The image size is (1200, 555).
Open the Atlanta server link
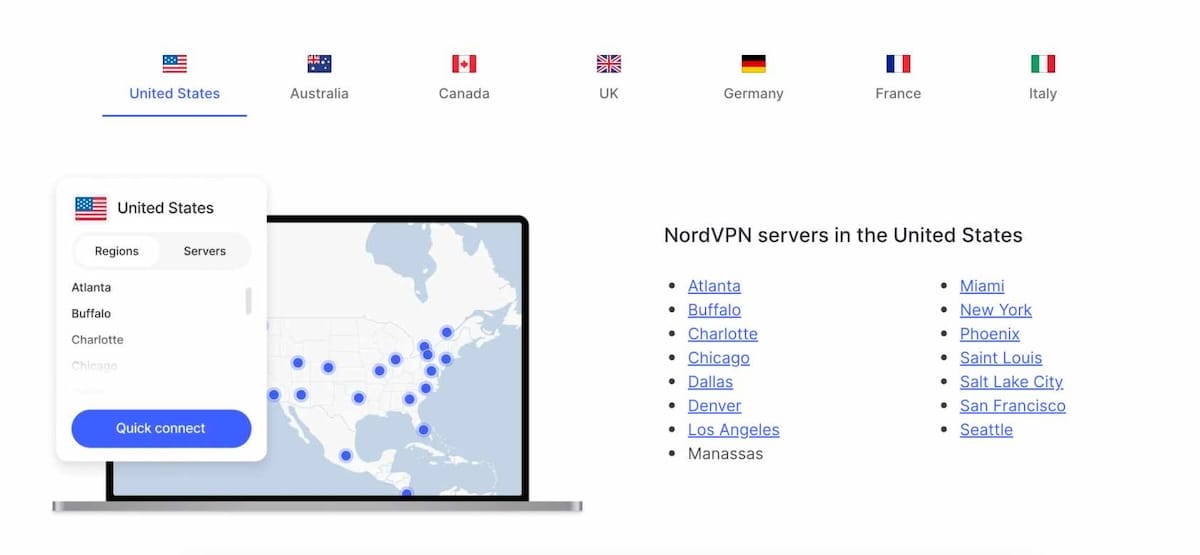click(x=714, y=286)
